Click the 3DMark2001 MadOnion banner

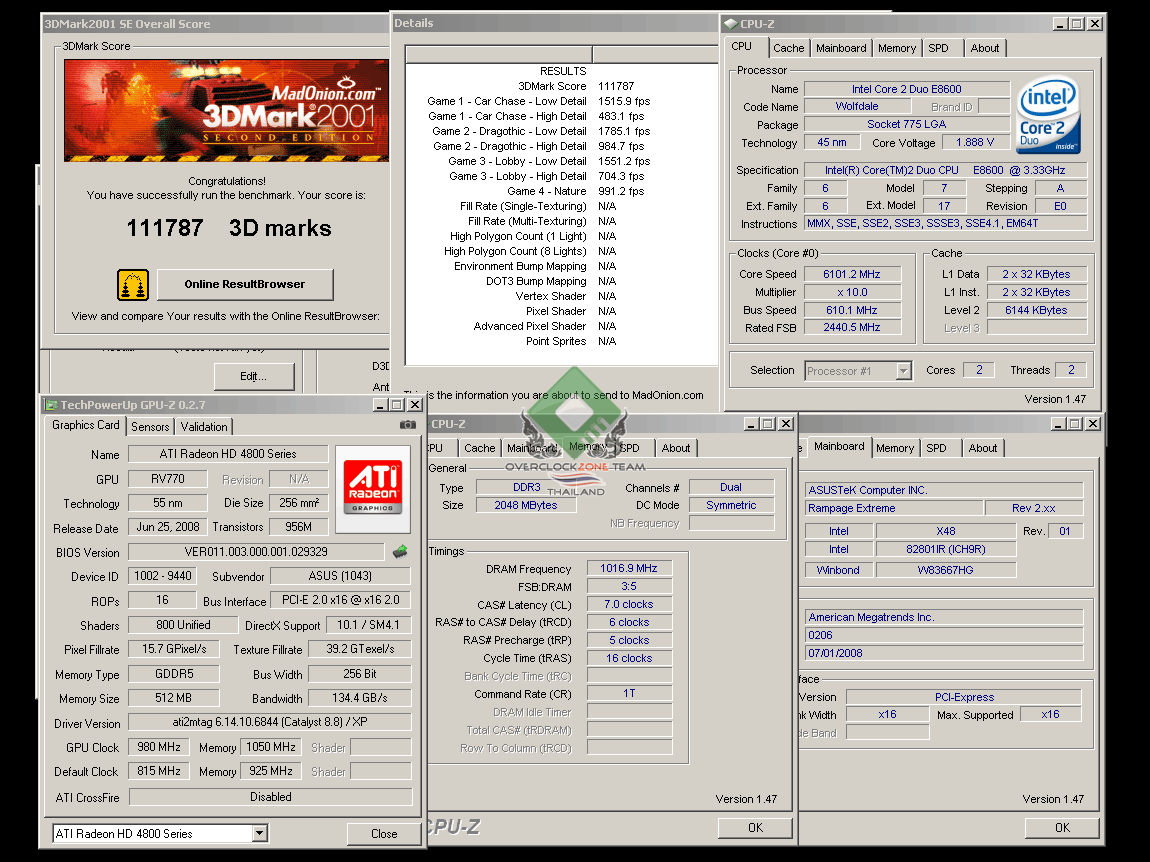(226, 111)
